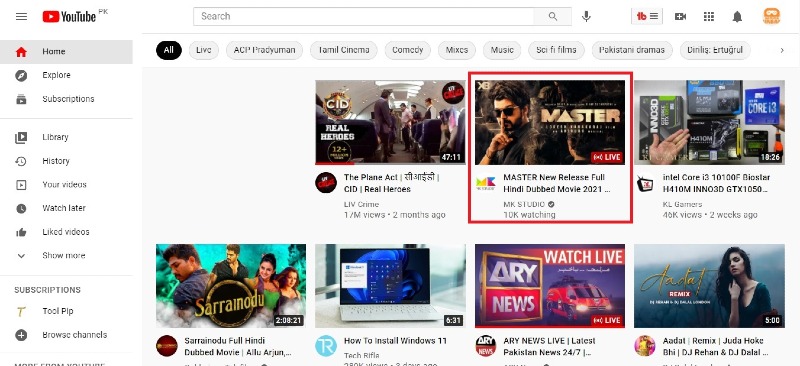Click the YouTube logo
Viewport: 800px width, 366px height.
69,16
